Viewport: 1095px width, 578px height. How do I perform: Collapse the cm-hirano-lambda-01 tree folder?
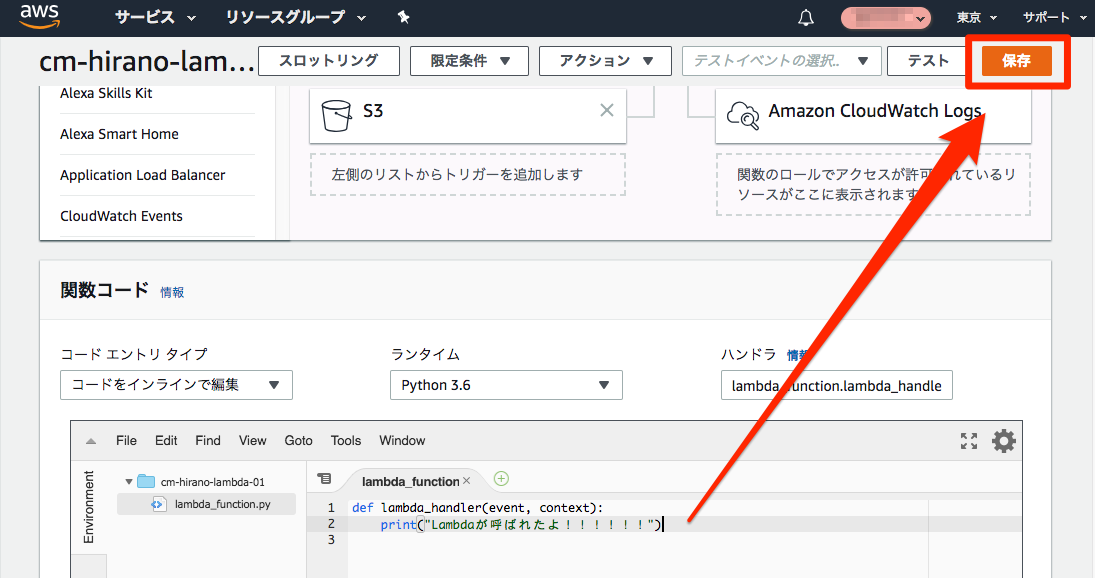128,482
